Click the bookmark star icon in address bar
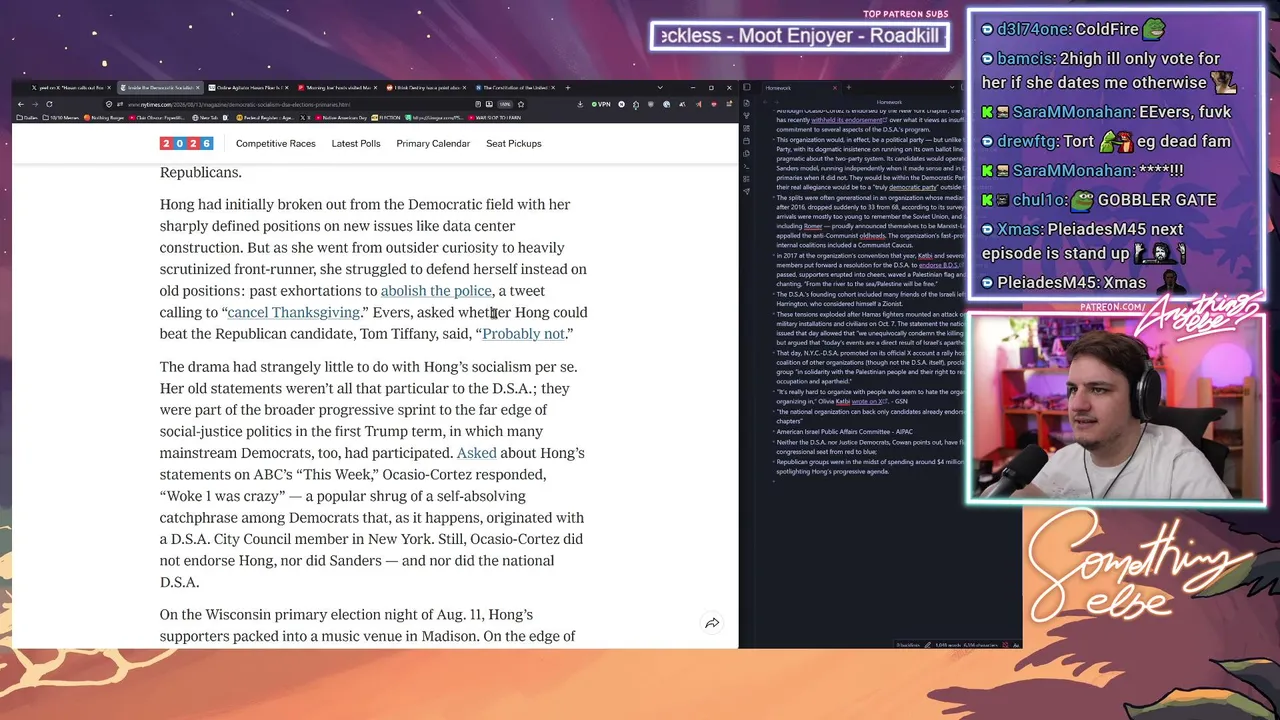 521,104
